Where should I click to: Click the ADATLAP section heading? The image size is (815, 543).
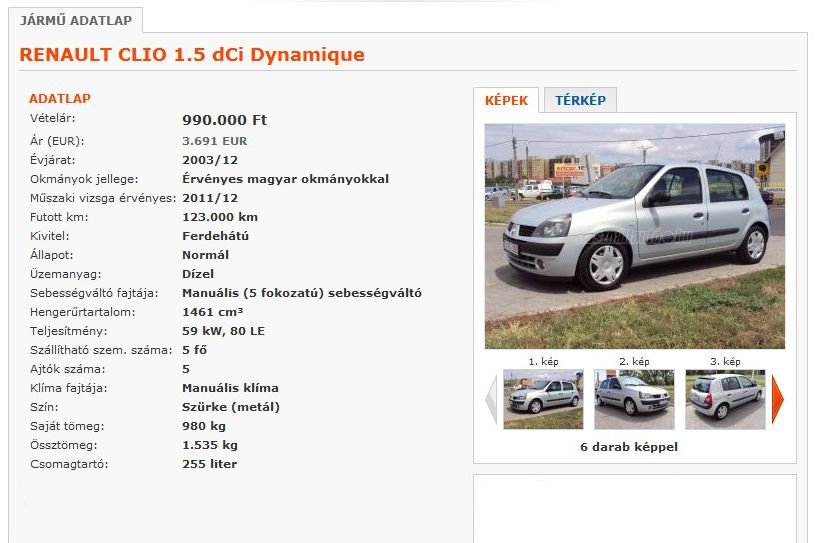[x=60, y=98]
